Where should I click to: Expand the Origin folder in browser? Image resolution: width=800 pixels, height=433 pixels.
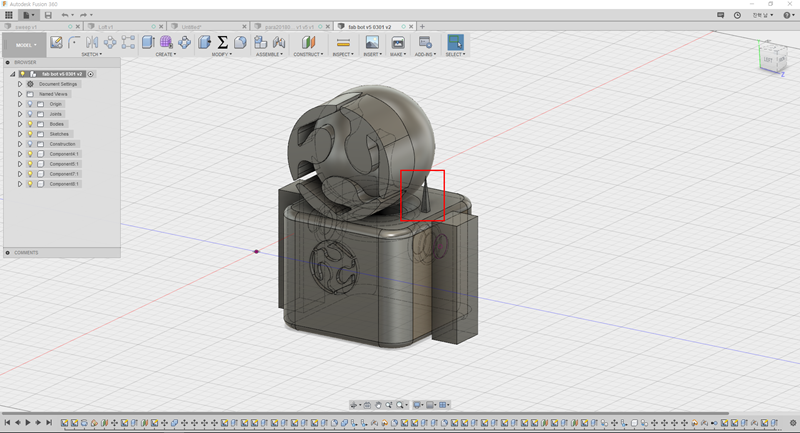pyautogui.click(x=19, y=104)
